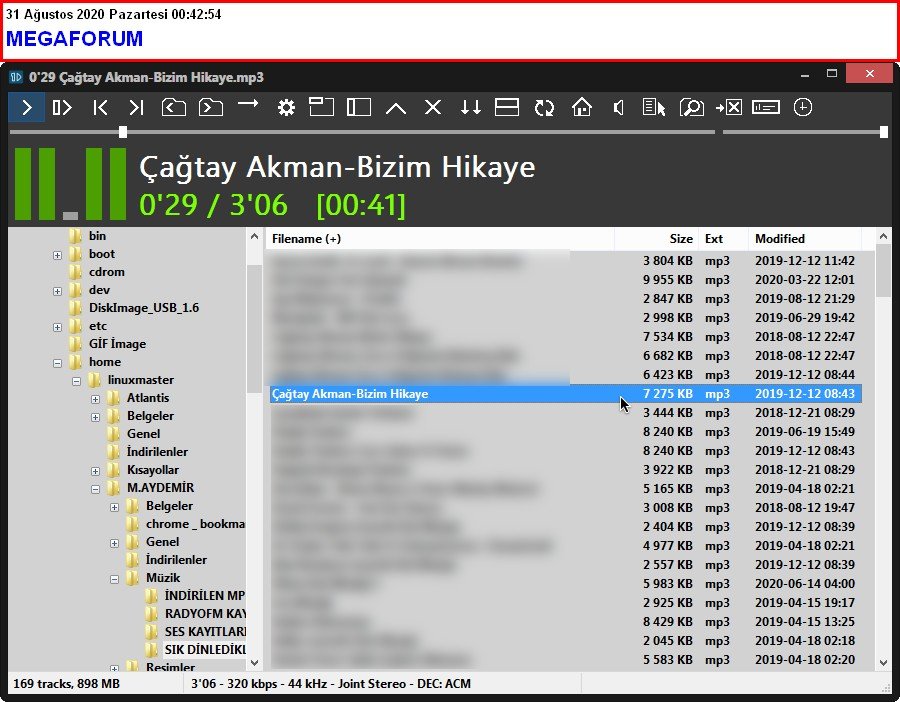The width and height of the screenshot is (900, 702).
Task: Toggle the folder tree side panel icon
Action: pyautogui.click(x=359, y=107)
